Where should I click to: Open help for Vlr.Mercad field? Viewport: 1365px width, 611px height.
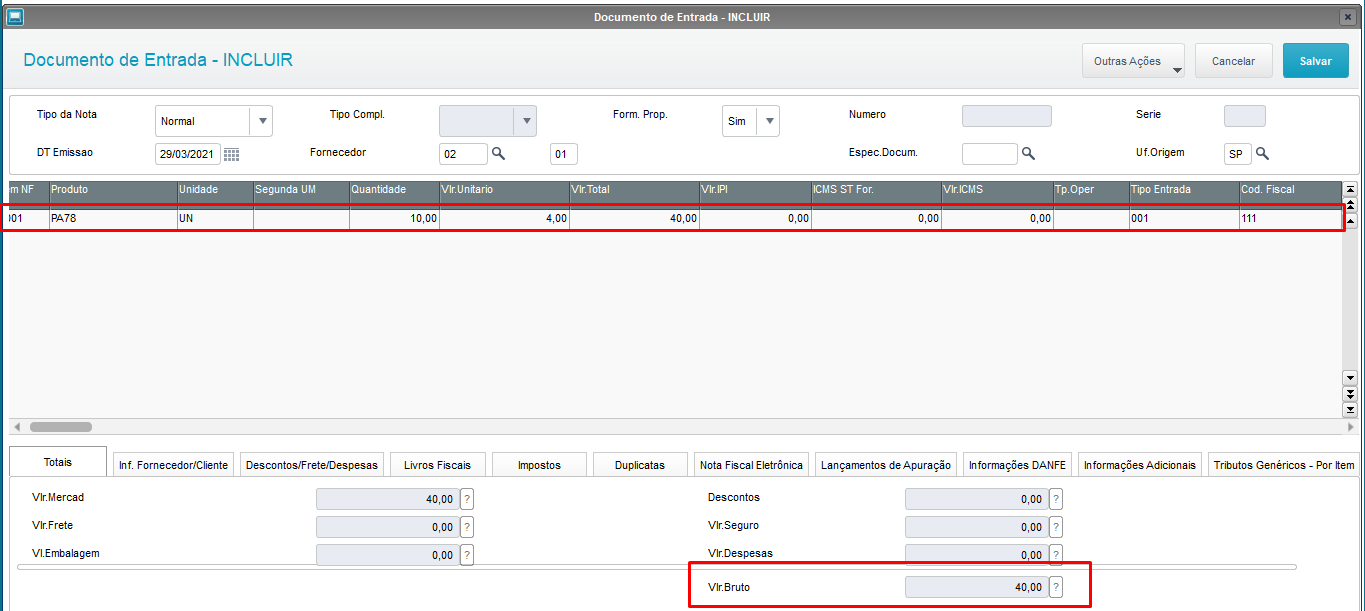coord(467,499)
